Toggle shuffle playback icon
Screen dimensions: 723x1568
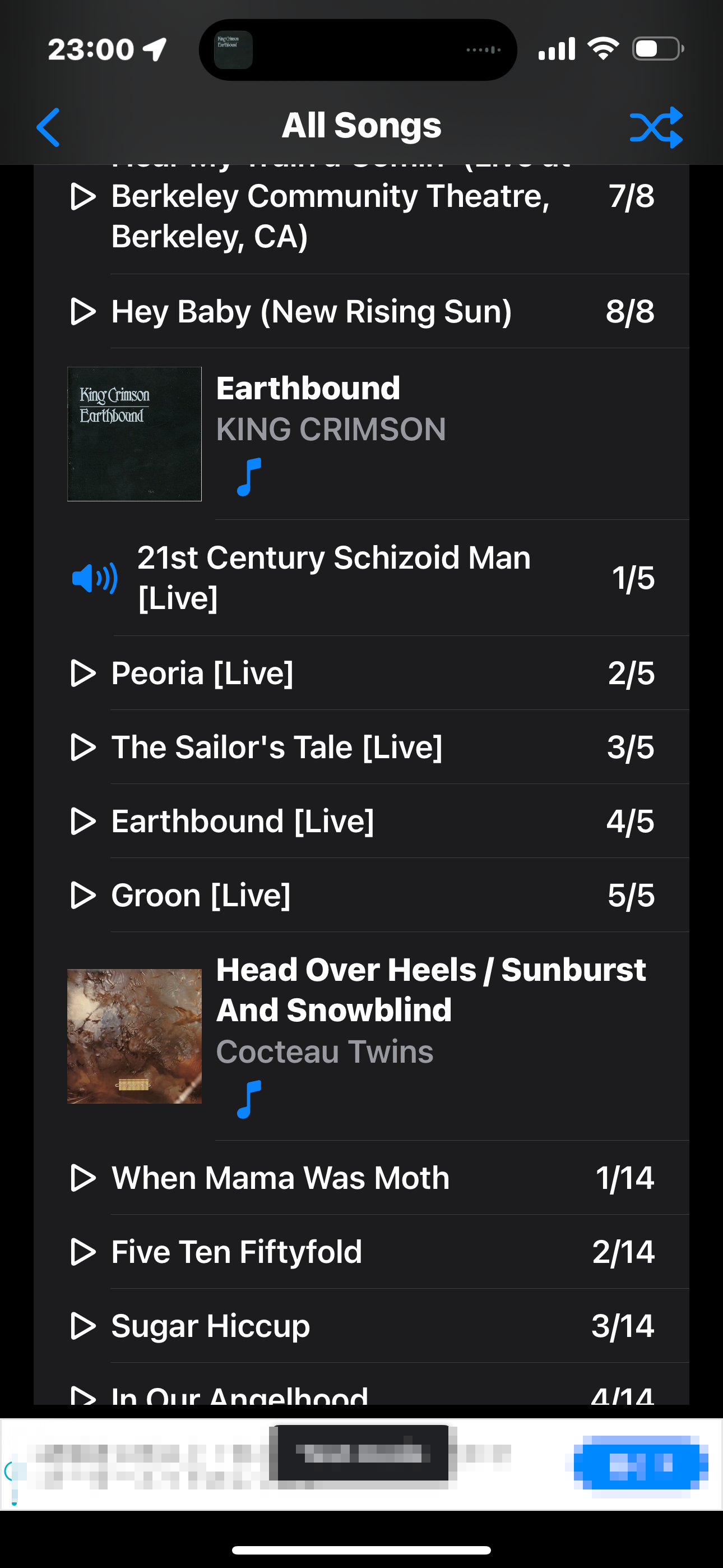point(656,127)
